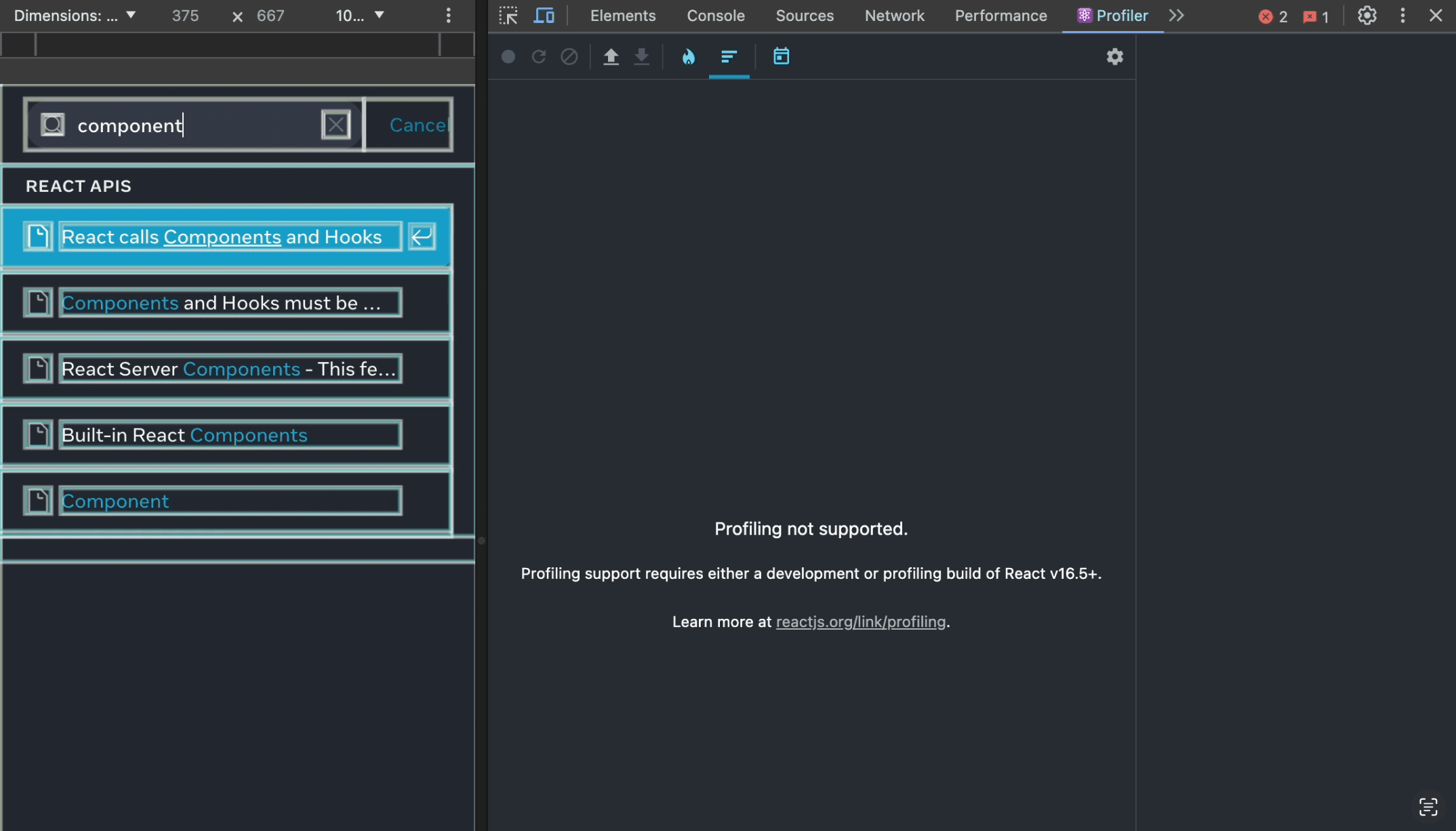The image size is (1456, 831).
Task: Open the Elements tab
Action: click(623, 16)
